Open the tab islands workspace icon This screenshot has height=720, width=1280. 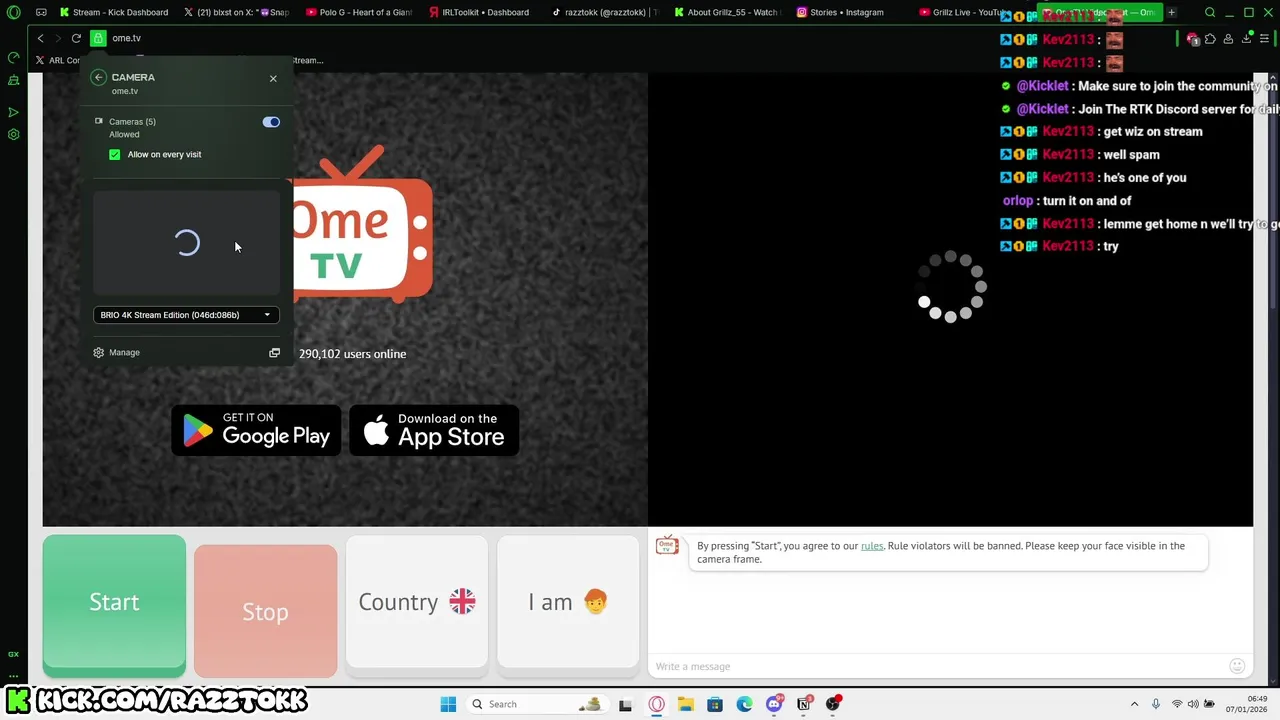(41, 13)
